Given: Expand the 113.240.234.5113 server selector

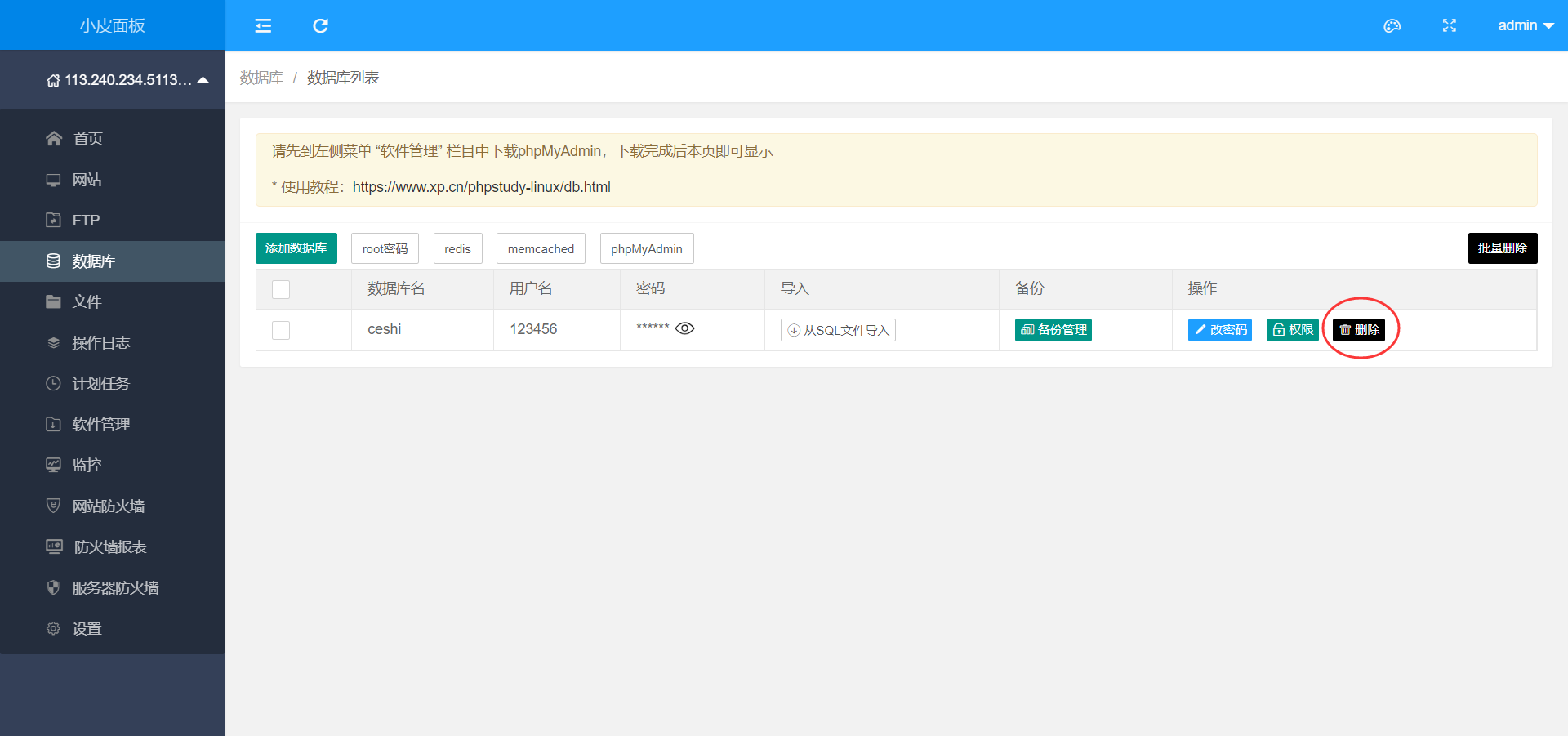Looking at the screenshot, I should coord(128,80).
